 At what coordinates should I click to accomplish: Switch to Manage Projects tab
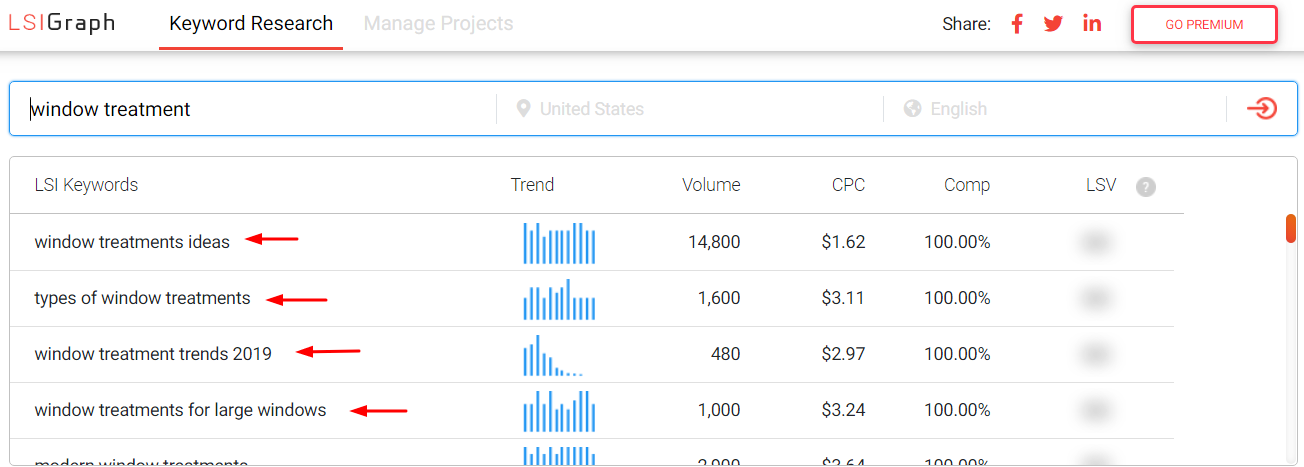click(438, 23)
